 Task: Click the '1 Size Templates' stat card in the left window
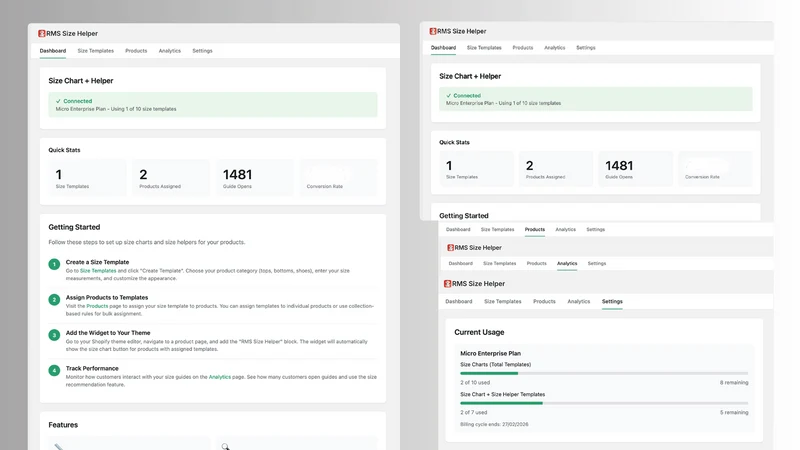(x=87, y=178)
